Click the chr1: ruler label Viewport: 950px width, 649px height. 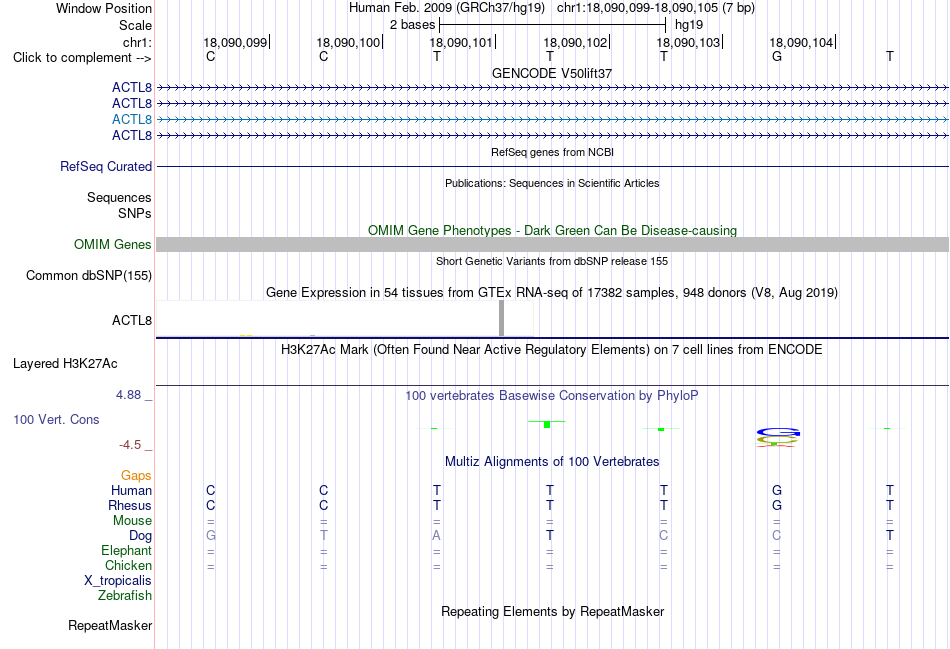click(137, 42)
